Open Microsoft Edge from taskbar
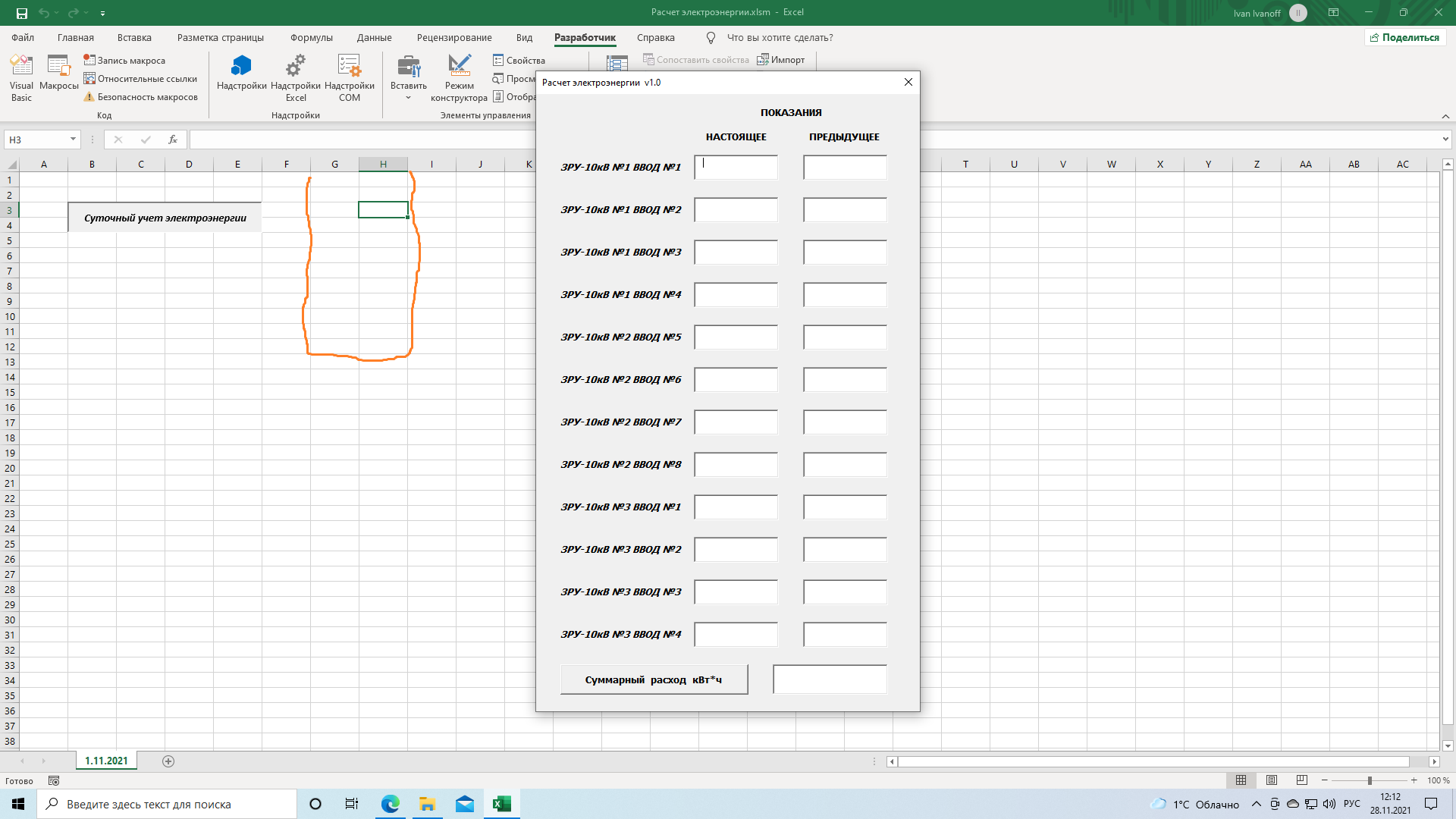This screenshot has height=819, width=1456. click(x=391, y=804)
